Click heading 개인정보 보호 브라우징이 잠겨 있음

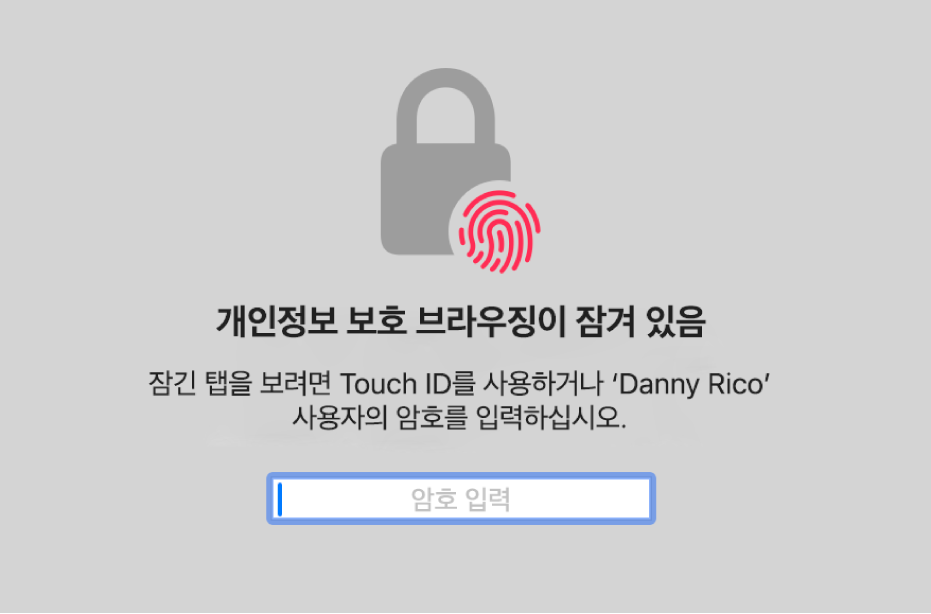click(461, 322)
